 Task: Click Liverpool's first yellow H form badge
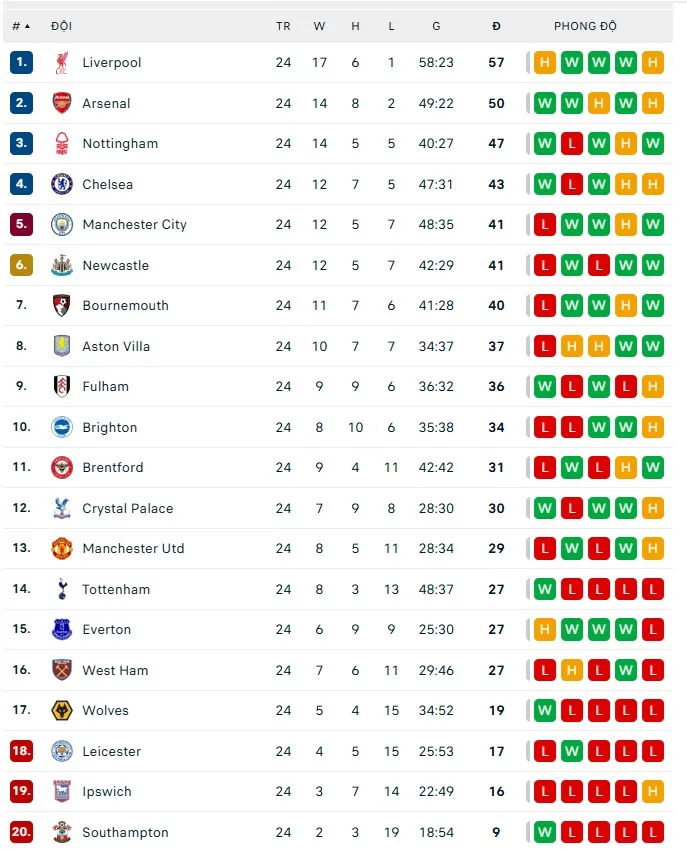(x=545, y=63)
